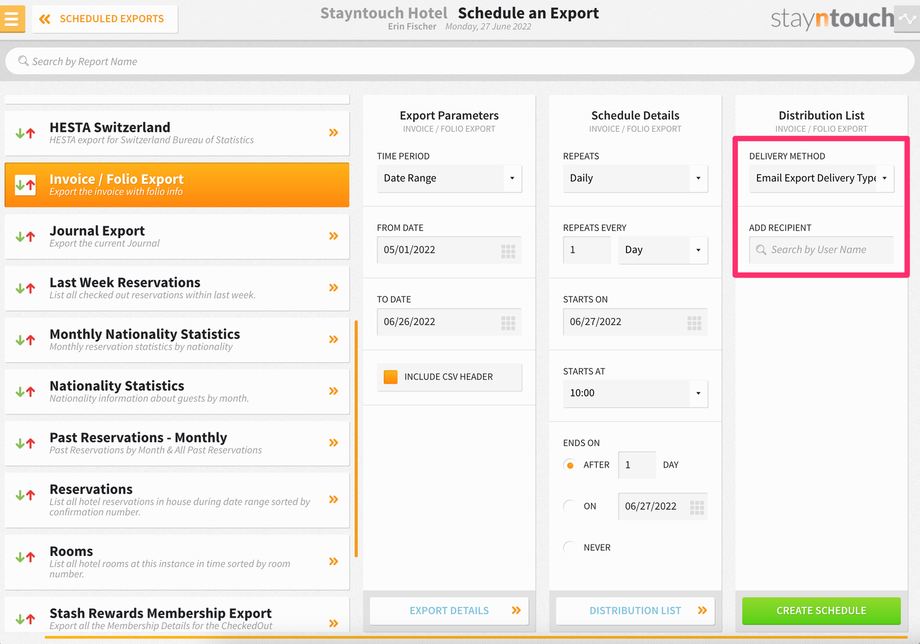Click the Repeats Every number field
This screenshot has width=920, height=644.
tap(587, 250)
